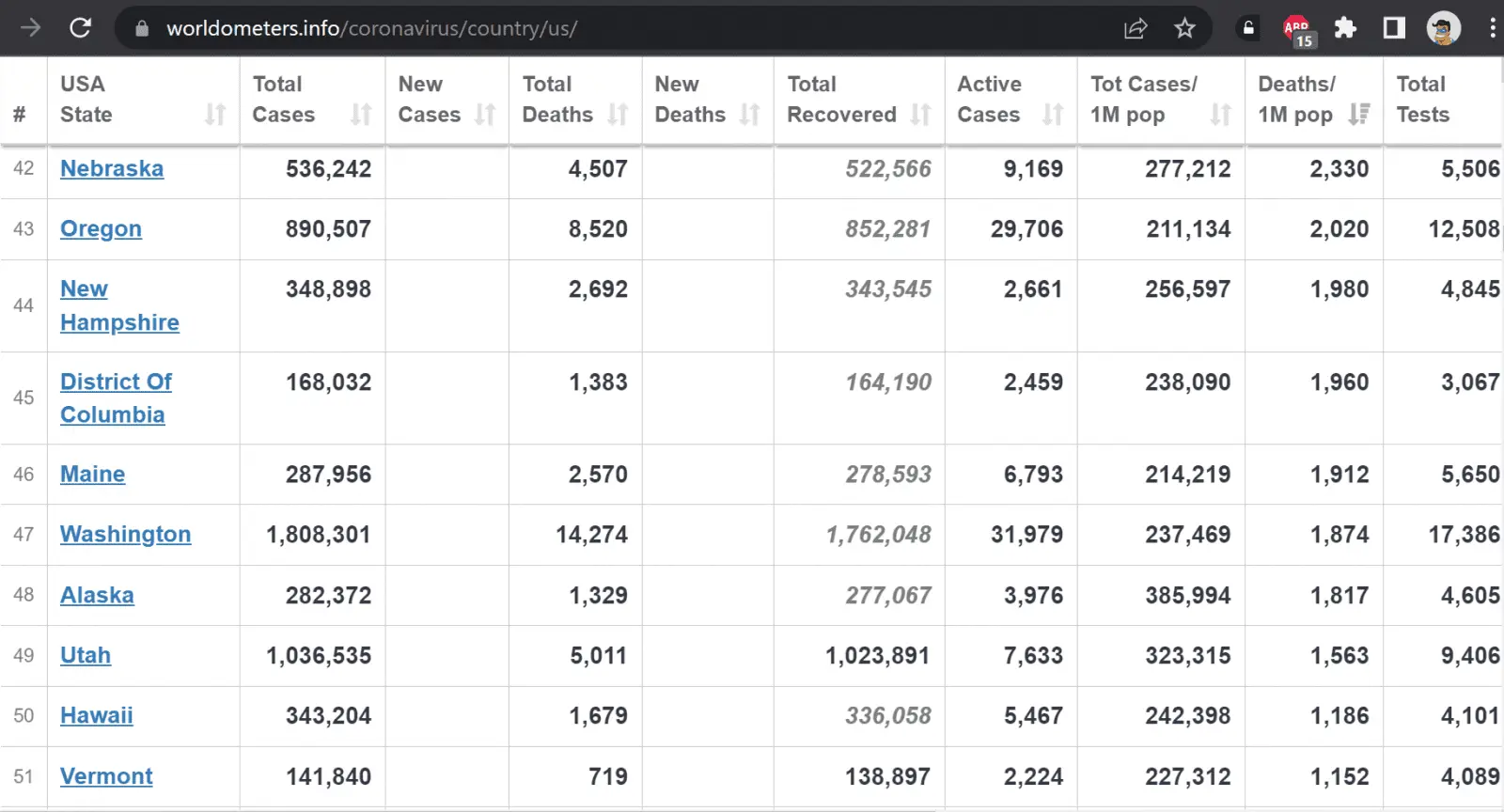Open the ABP ad blocker extension
The width and height of the screenshot is (1504, 812).
1297,29
